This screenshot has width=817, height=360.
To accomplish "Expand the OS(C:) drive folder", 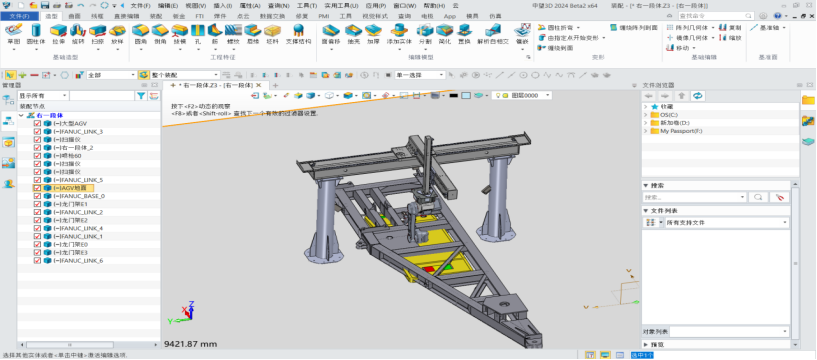I will 646,115.
